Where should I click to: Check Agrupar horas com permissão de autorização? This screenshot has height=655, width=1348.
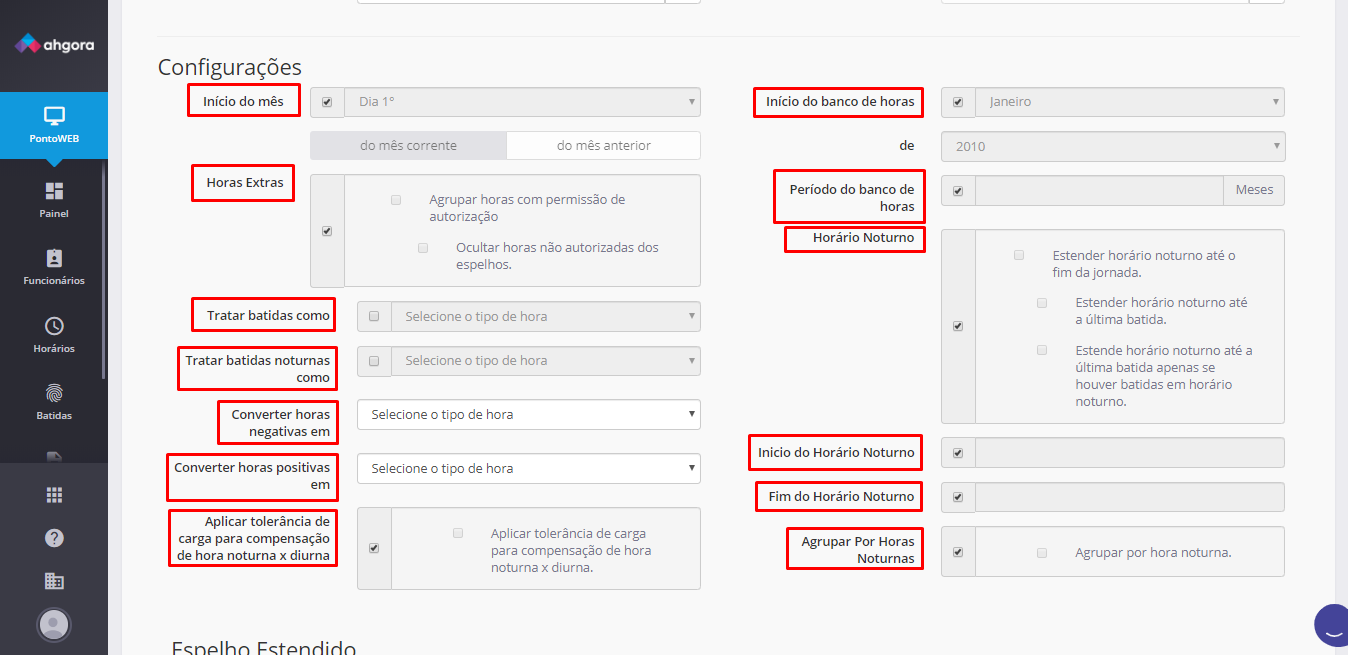(396, 200)
